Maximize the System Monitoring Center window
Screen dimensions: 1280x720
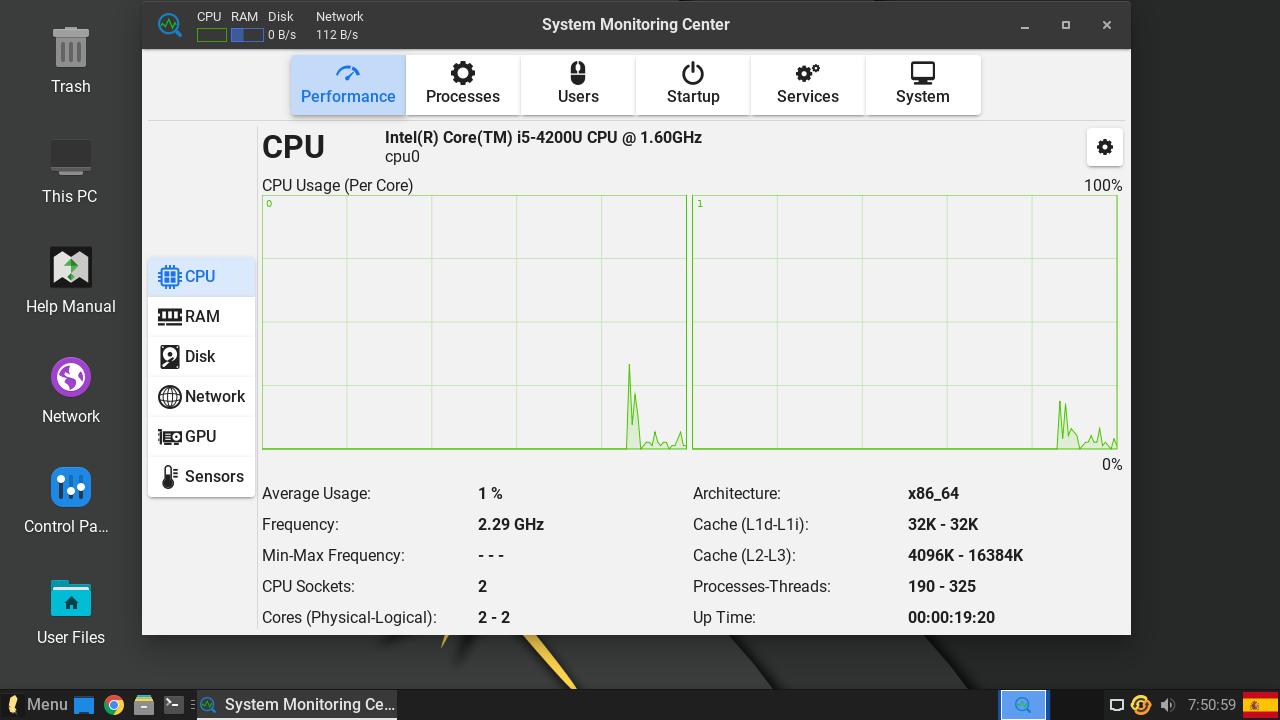pos(1066,25)
